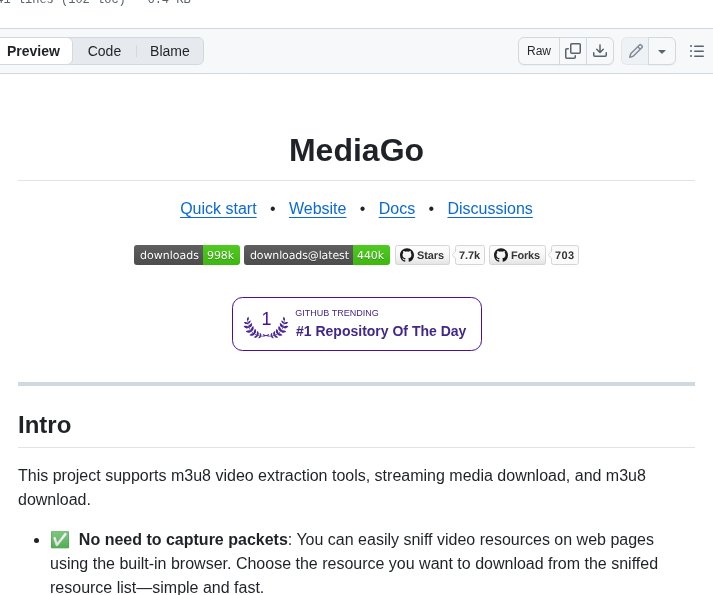This screenshot has width=713, height=595.
Task: Switch to the Blame tab
Action: click(170, 51)
